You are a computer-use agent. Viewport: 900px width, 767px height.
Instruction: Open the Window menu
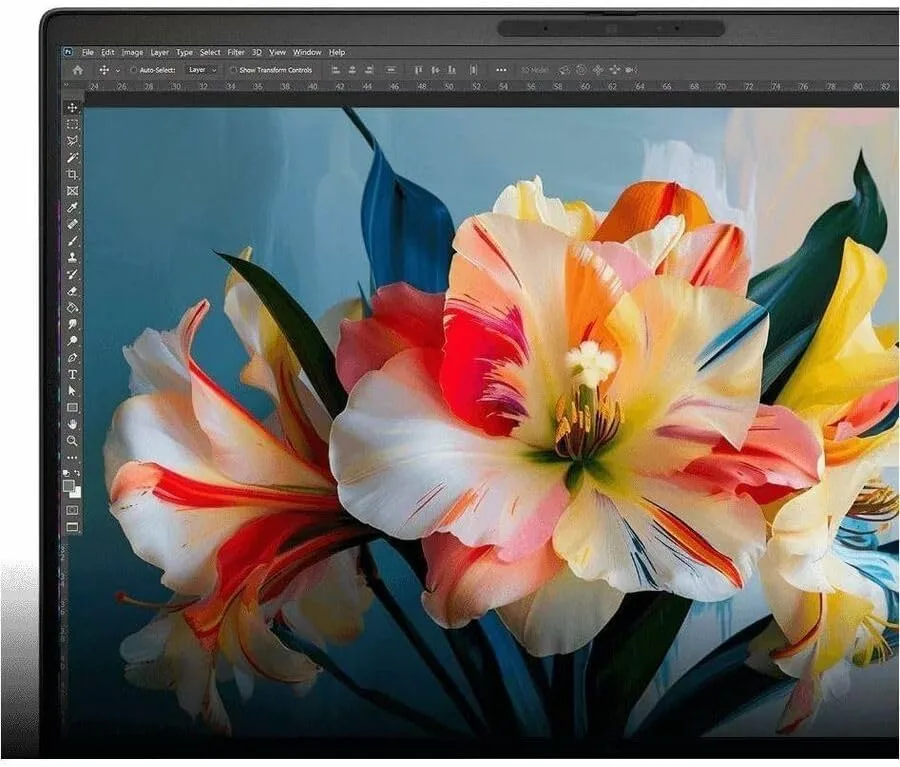click(x=307, y=52)
